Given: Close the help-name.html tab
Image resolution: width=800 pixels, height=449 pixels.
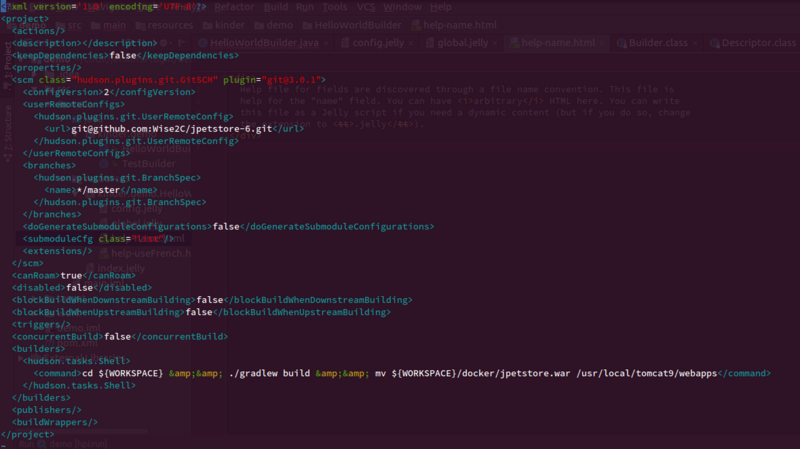Looking at the screenshot, I should pos(602,43).
